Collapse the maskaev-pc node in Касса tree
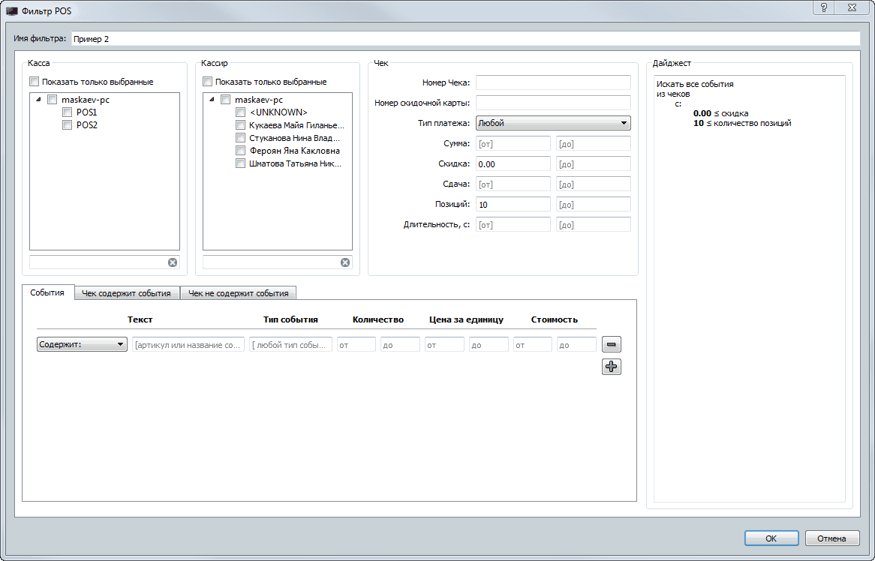This screenshot has width=875, height=561. pyautogui.click(x=38, y=100)
